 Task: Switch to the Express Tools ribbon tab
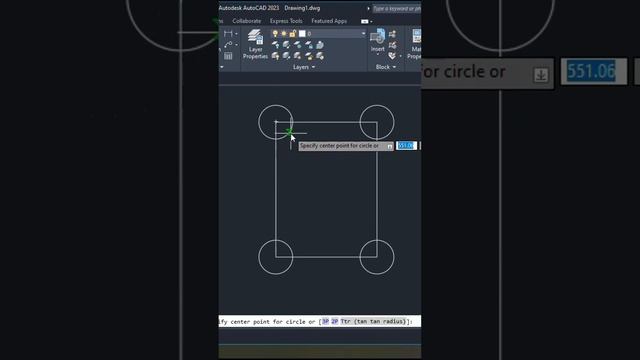[286, 21]
